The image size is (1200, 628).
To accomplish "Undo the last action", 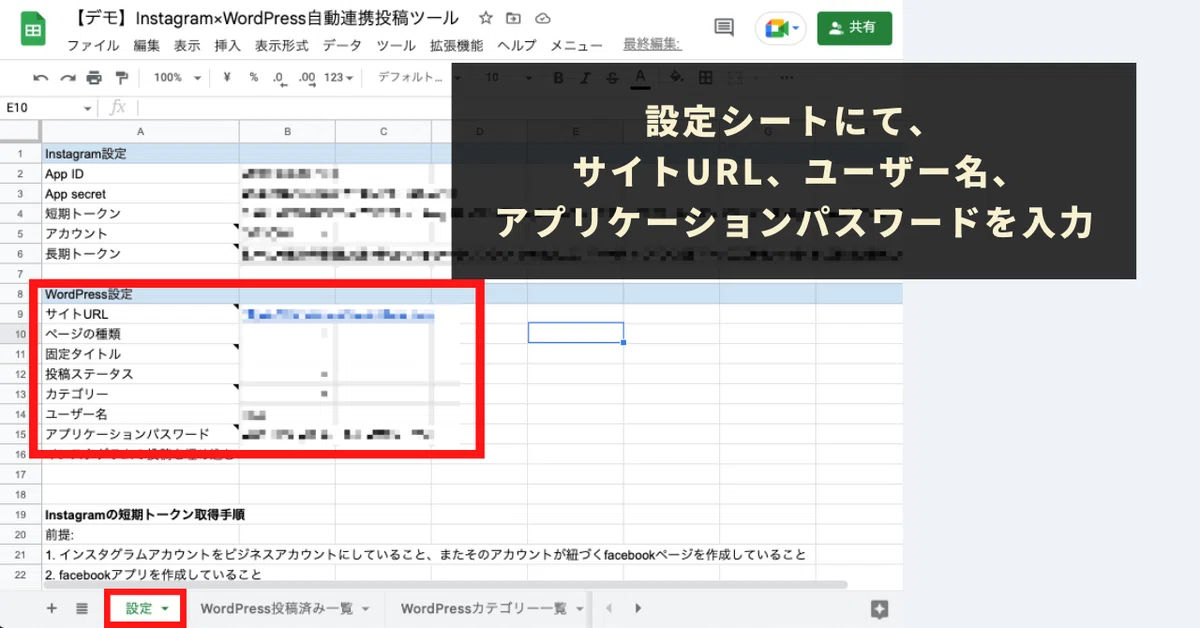I will [41, 77].
